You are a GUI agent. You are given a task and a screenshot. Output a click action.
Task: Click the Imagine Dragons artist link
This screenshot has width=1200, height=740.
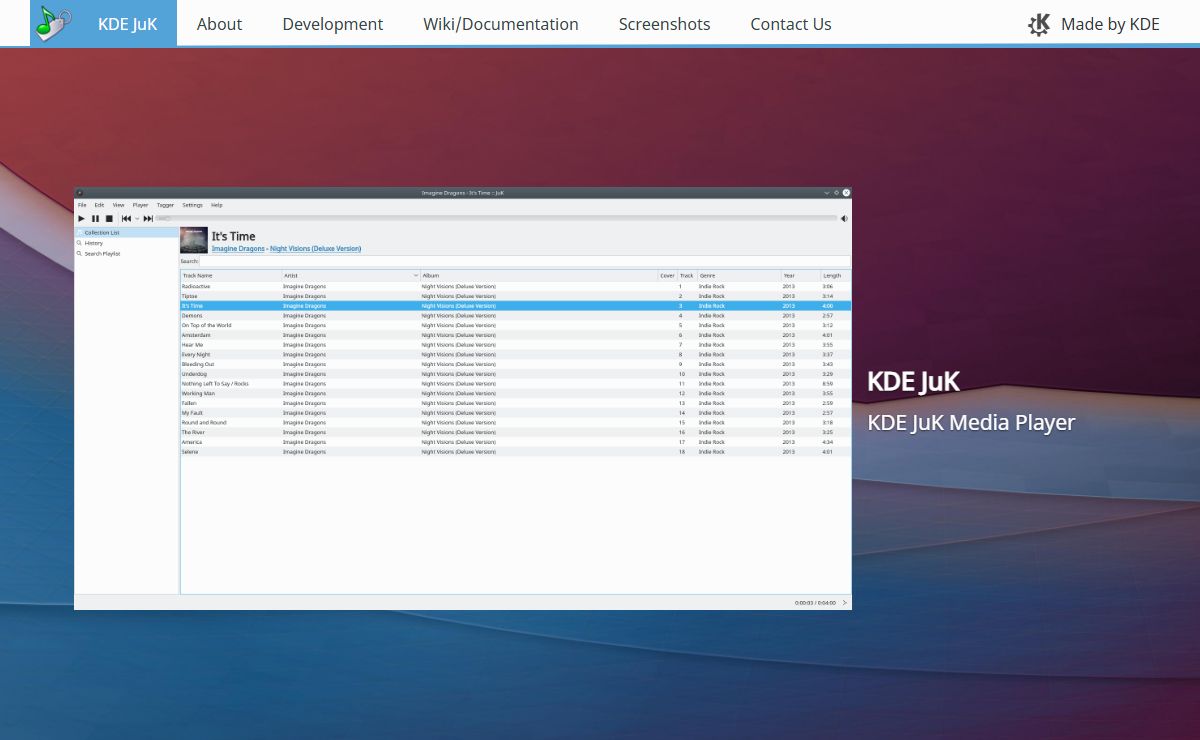point(238,249)
